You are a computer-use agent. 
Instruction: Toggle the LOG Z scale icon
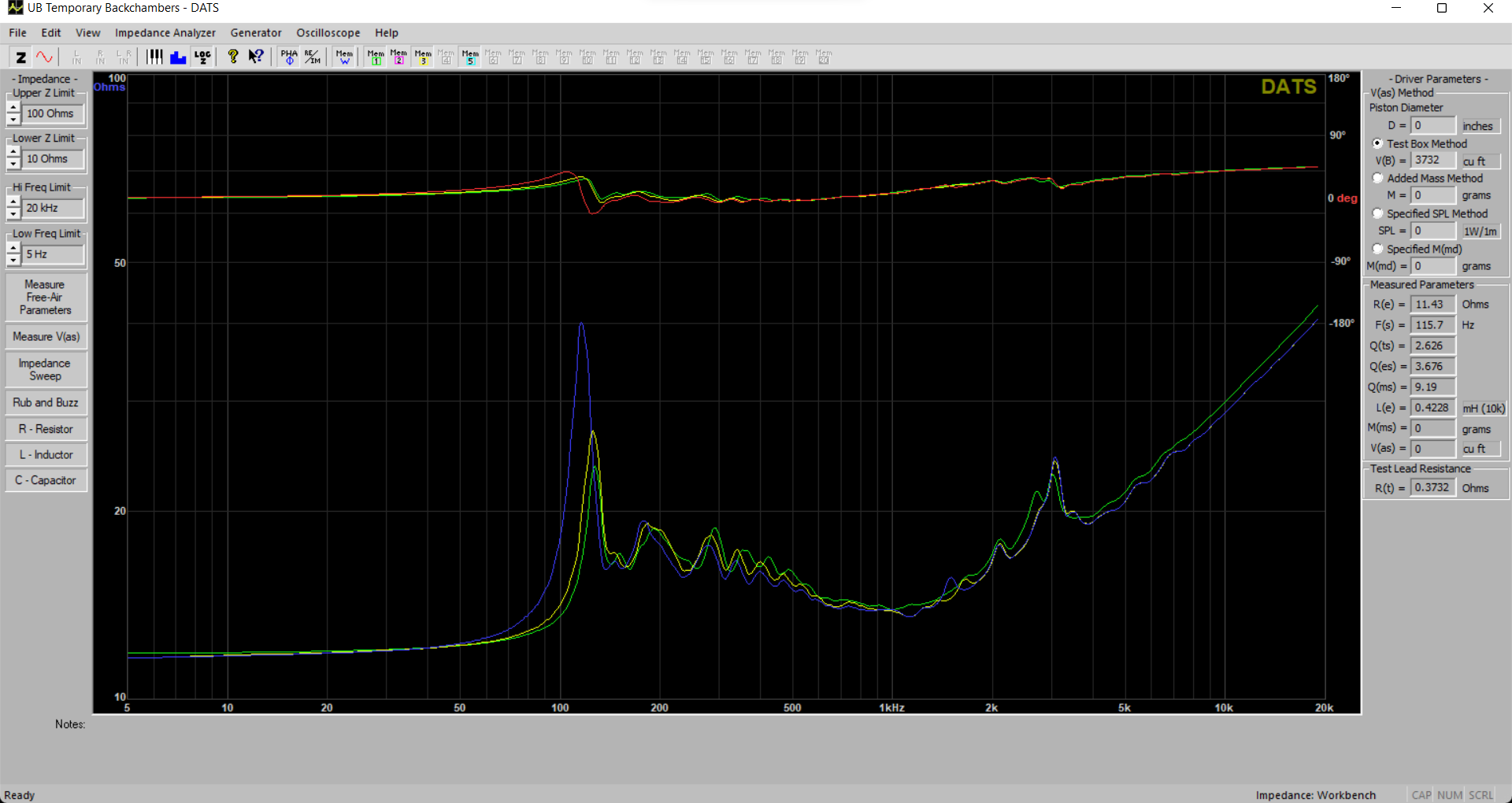click(x=202, y=57)
